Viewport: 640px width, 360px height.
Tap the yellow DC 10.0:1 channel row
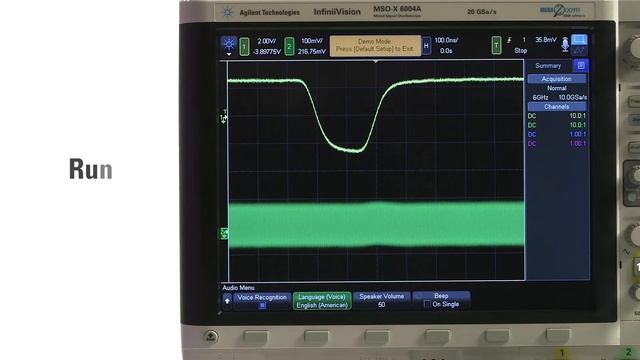(x=557, y=116)
